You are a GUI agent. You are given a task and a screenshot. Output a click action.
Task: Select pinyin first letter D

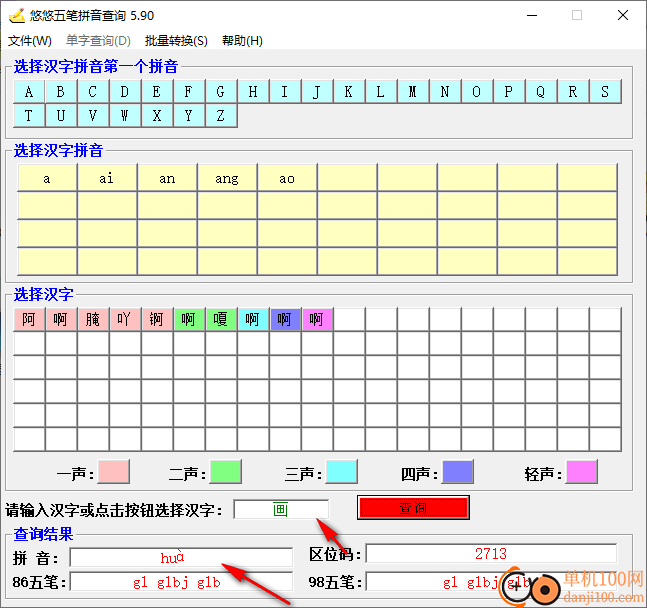(125, 92)
